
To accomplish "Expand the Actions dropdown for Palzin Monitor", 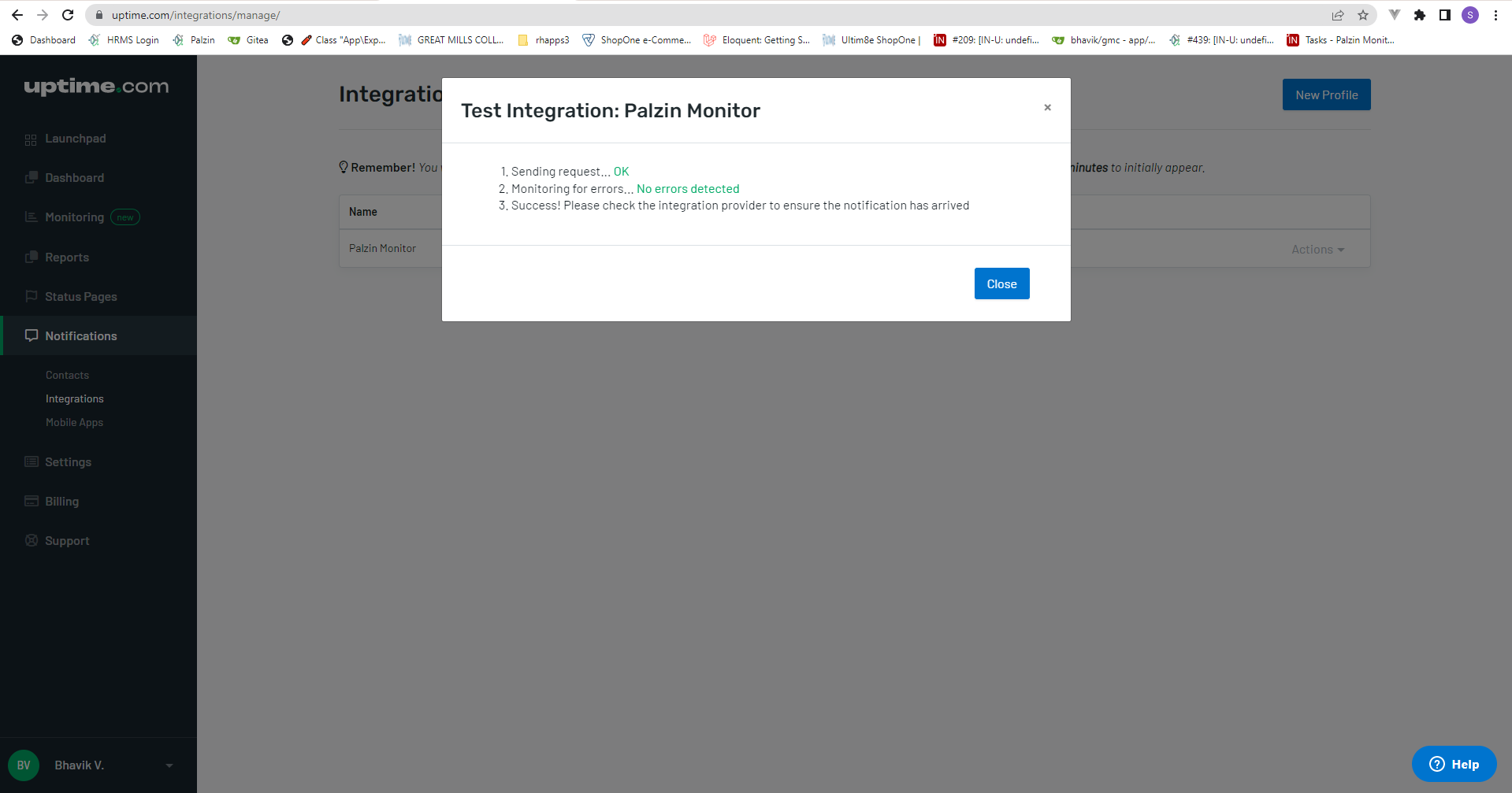I will click(1317, 250).
